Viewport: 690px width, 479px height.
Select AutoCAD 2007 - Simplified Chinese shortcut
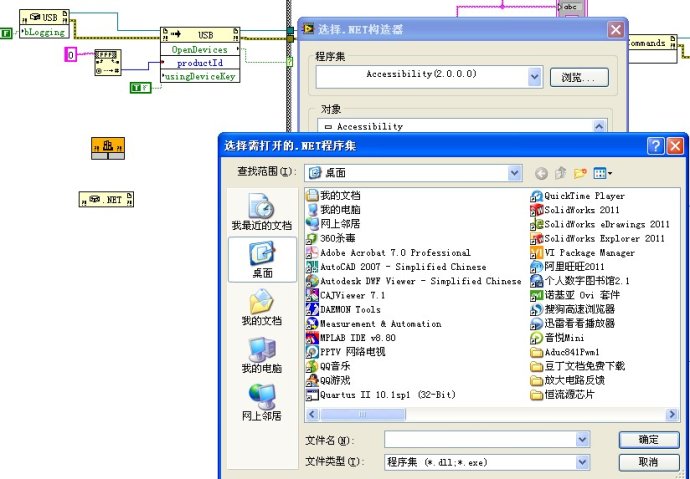coord(396,267)
